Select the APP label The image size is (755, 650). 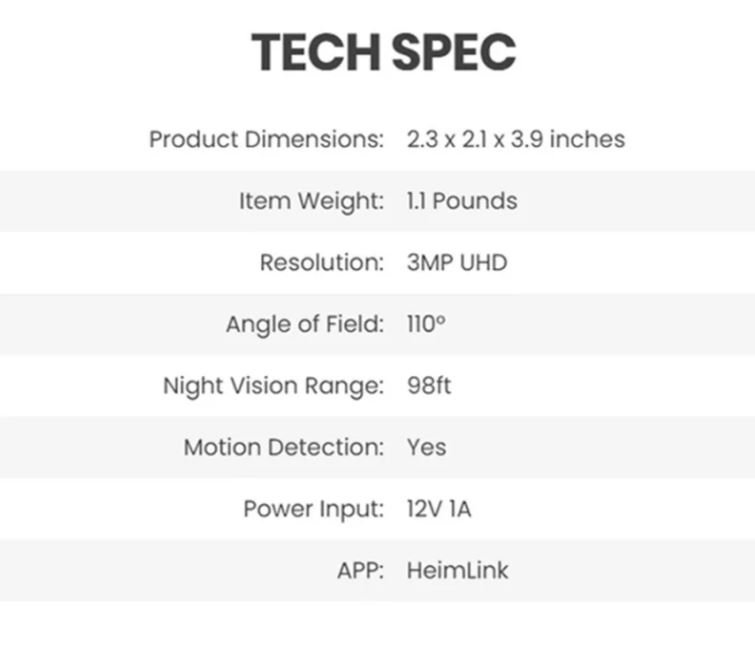[x=361, y=571]
